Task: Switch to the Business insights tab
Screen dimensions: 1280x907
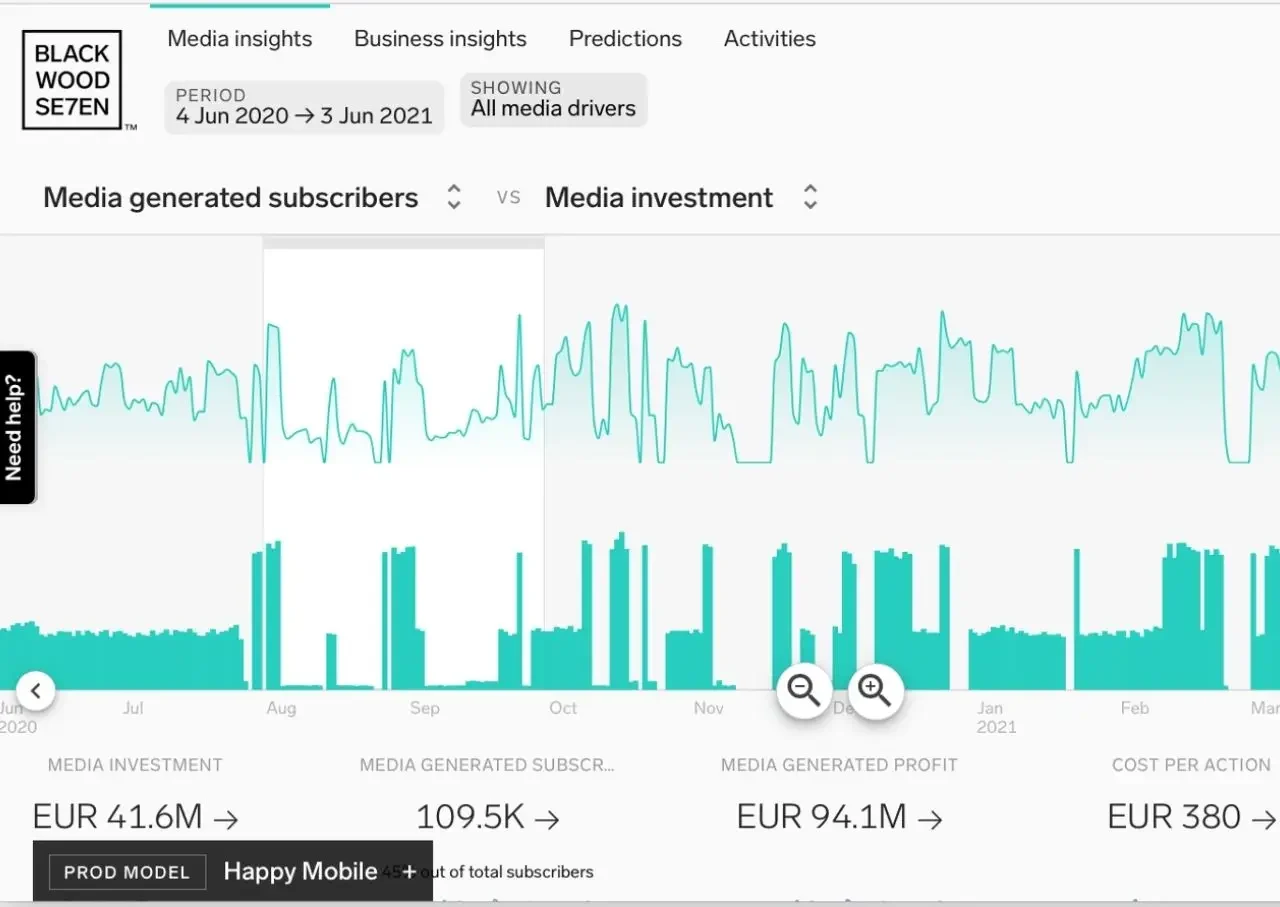Action: pyautogui.click(x=440, y=38)
